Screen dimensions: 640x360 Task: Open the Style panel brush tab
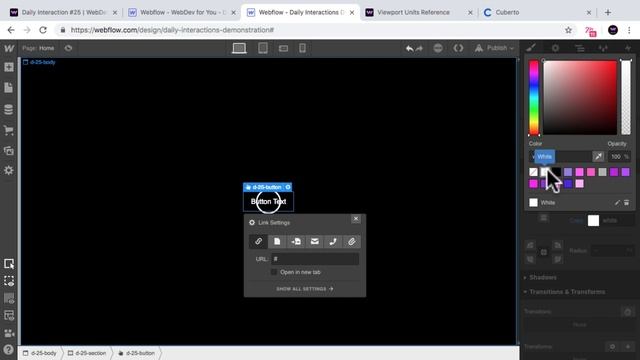tap(531, 48)
